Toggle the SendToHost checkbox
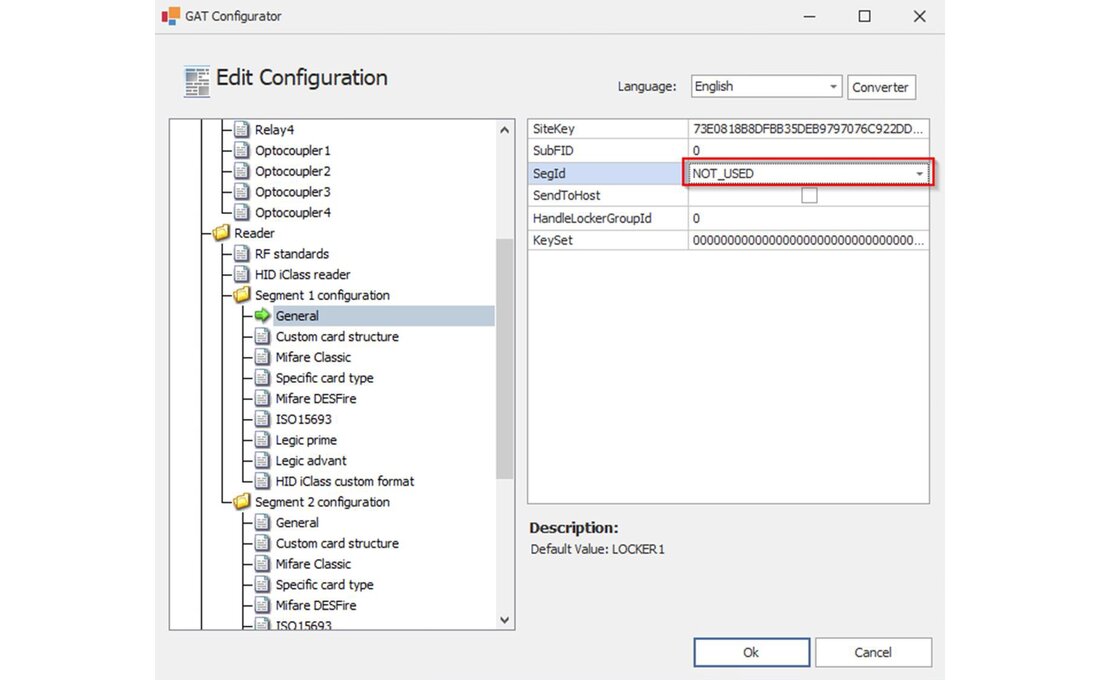Screen dimensions: 1100x680 809,196
